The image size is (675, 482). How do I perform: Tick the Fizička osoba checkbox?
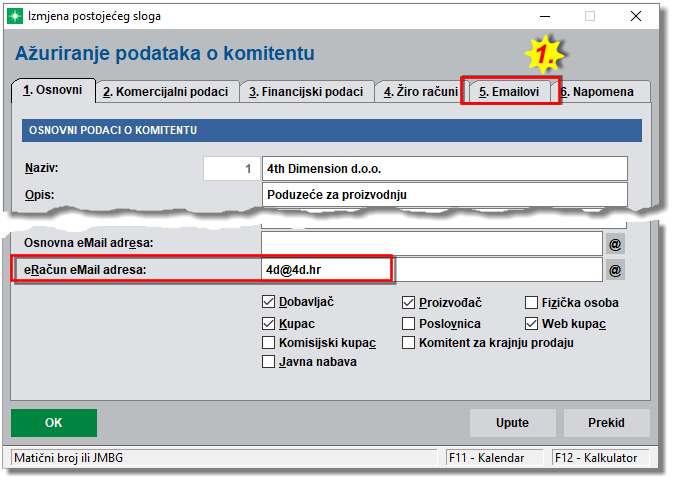531,303
